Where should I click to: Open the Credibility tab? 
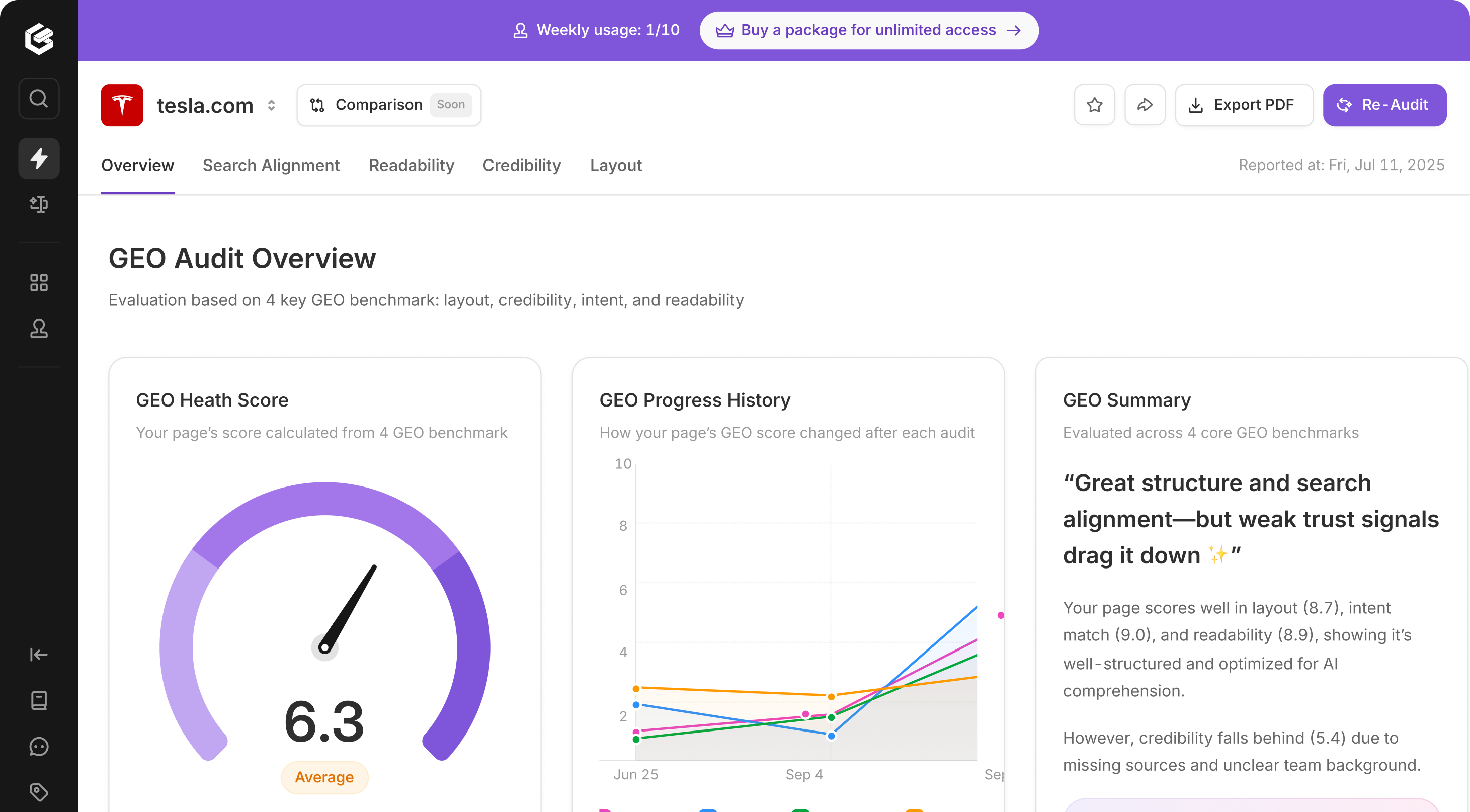coord(522,166)
